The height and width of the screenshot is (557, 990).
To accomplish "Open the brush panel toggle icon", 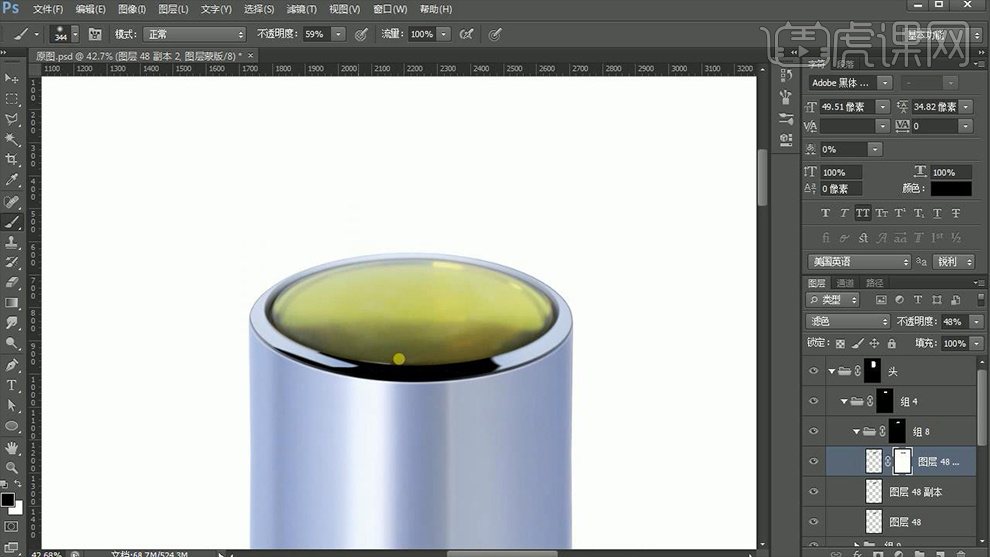I will coord(95,34).
